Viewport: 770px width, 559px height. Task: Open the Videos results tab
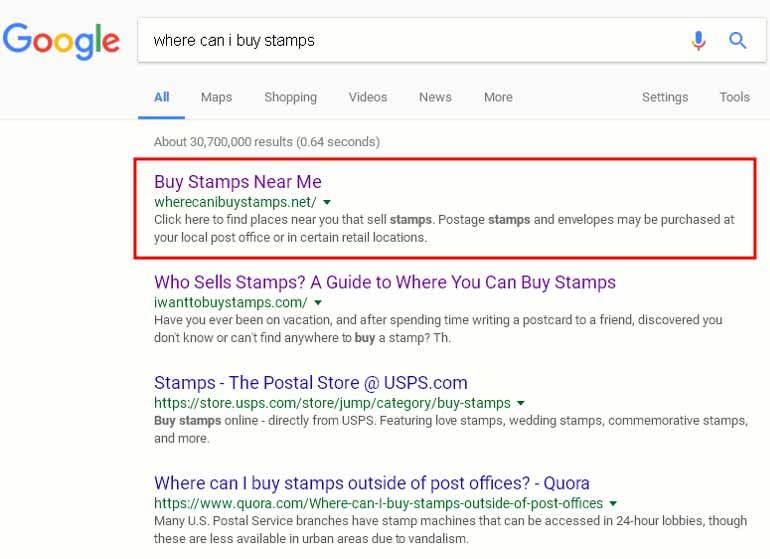[368, 97]
